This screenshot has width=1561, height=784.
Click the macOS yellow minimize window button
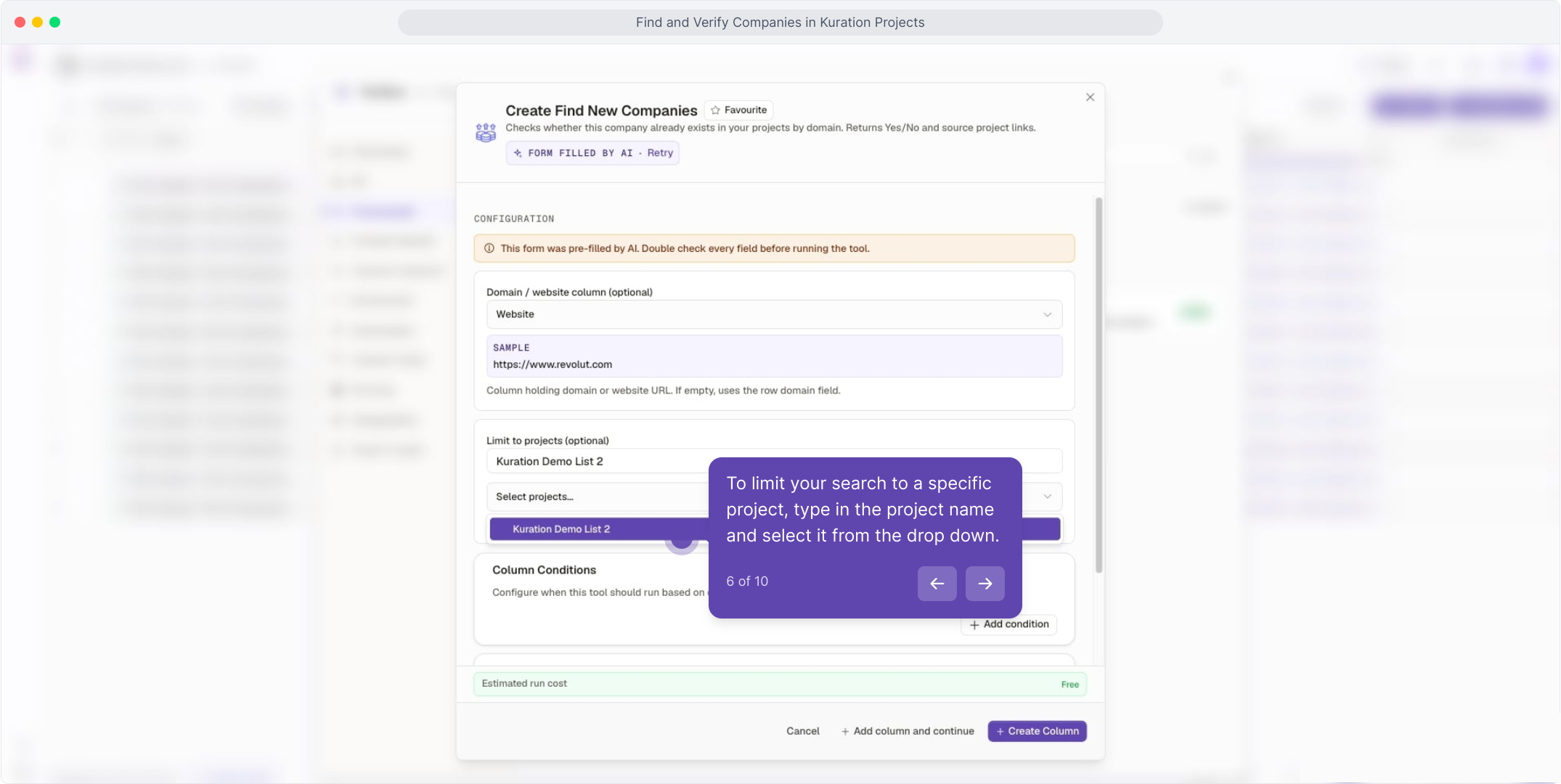click(37, 23)
